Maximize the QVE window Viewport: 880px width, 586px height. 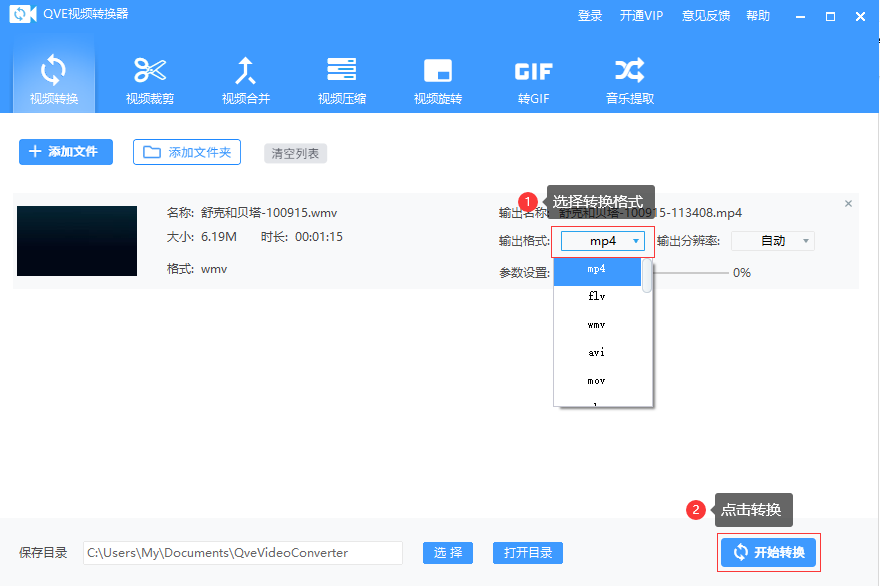pyautogui.click(x=831, y=17)
